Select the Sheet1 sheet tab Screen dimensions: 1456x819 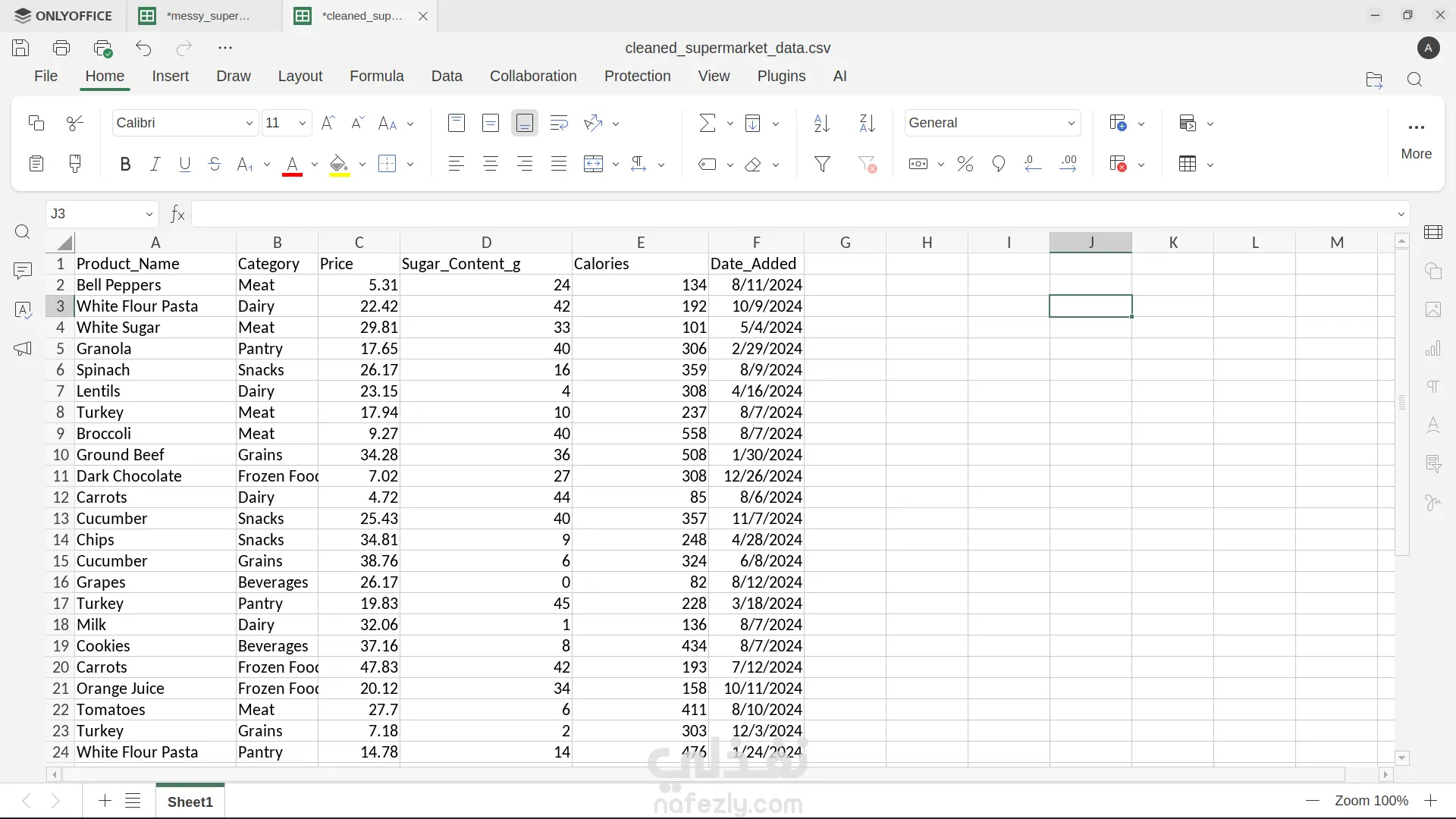coord(190,802)
